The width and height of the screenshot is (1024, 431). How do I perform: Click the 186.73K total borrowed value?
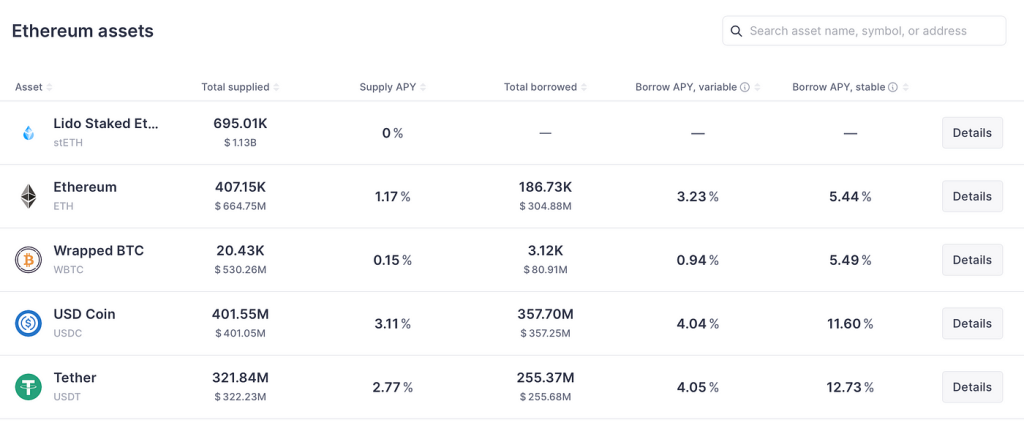(x=545, y=187)
